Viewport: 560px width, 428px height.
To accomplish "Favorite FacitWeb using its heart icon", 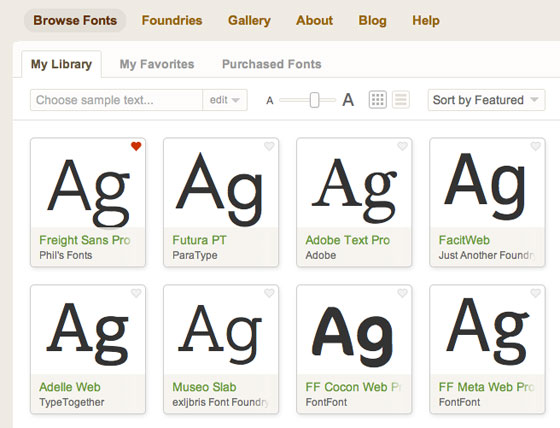I will (x=535, y=146).
